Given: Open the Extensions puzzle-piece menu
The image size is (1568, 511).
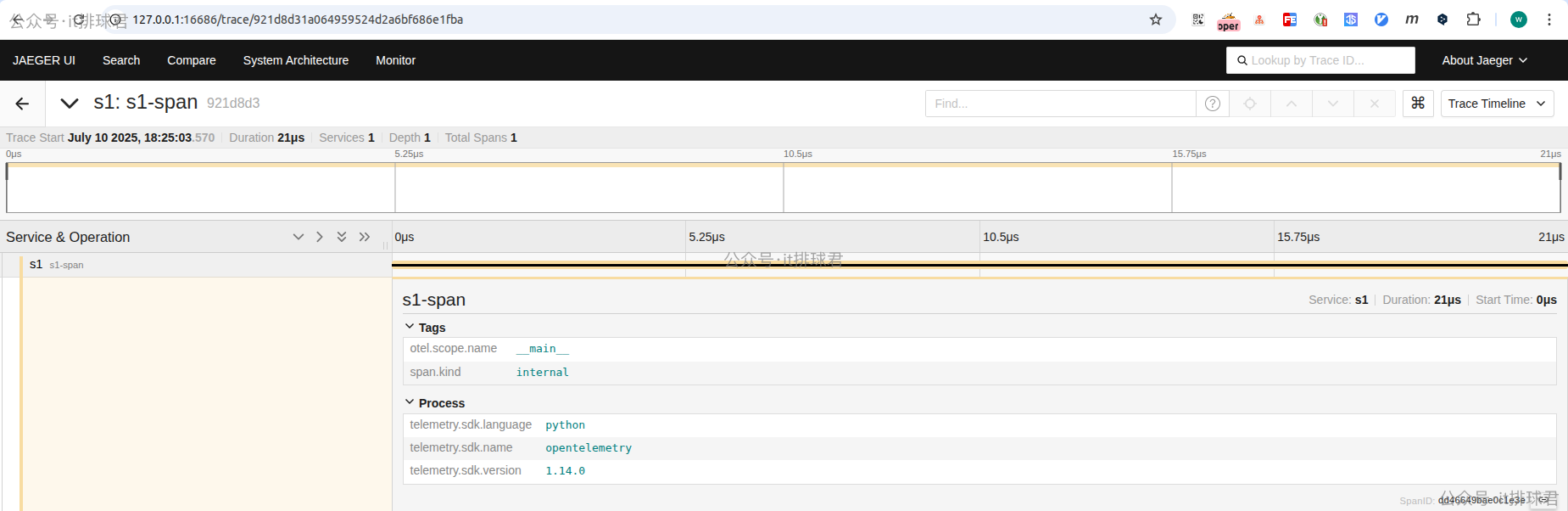Looking at the screenshot, I should pyautogui.click(x=1474, y=20).
